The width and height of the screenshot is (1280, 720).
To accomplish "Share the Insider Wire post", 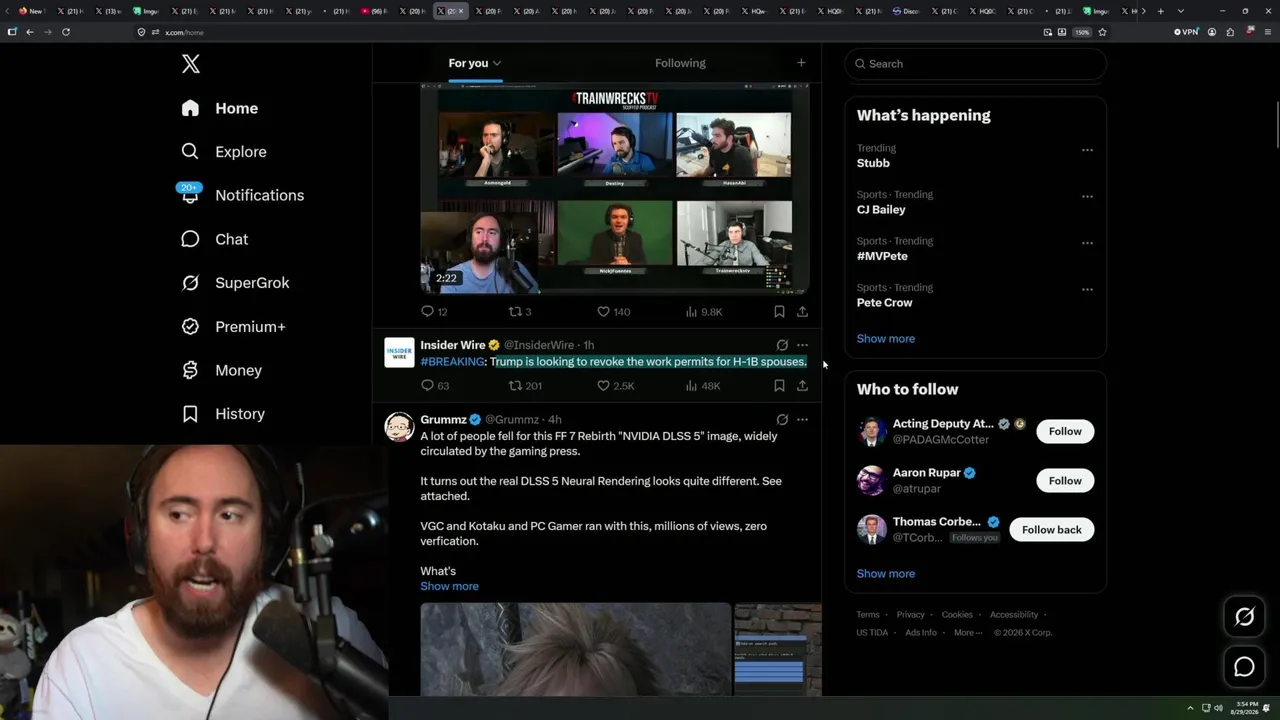I will point(802,385).
